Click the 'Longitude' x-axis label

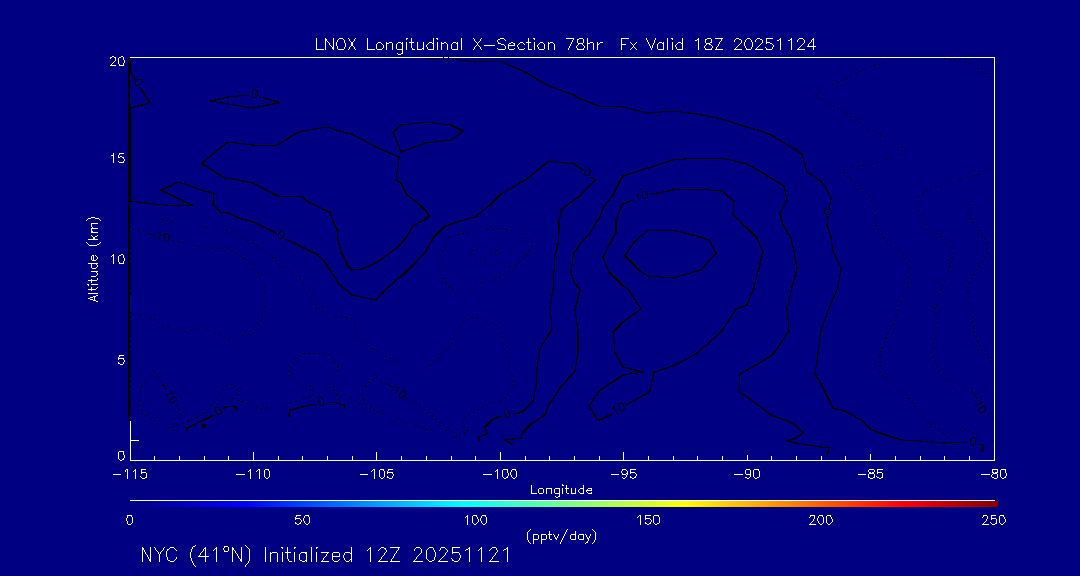561,489
